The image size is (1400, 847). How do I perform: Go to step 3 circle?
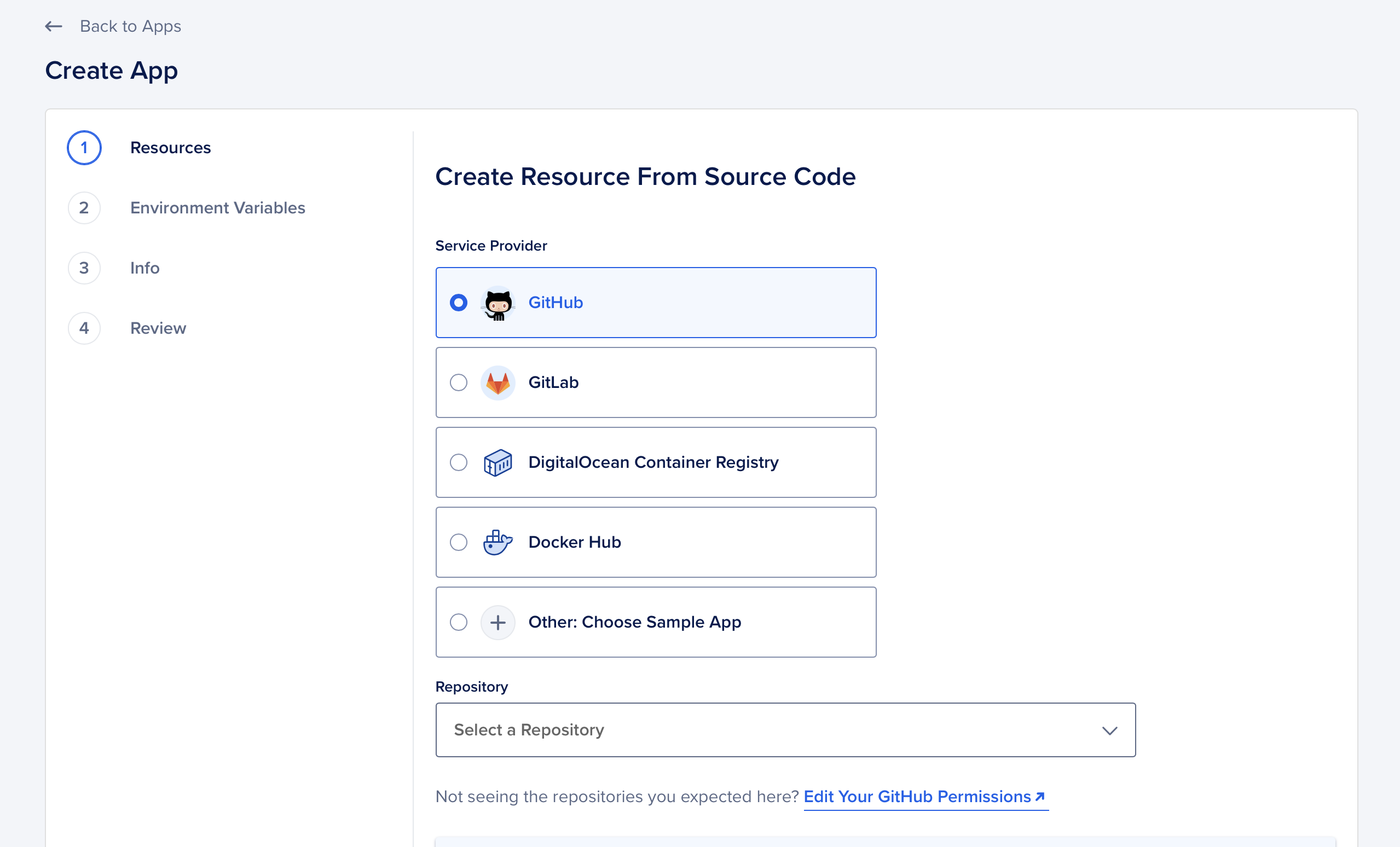84,268
